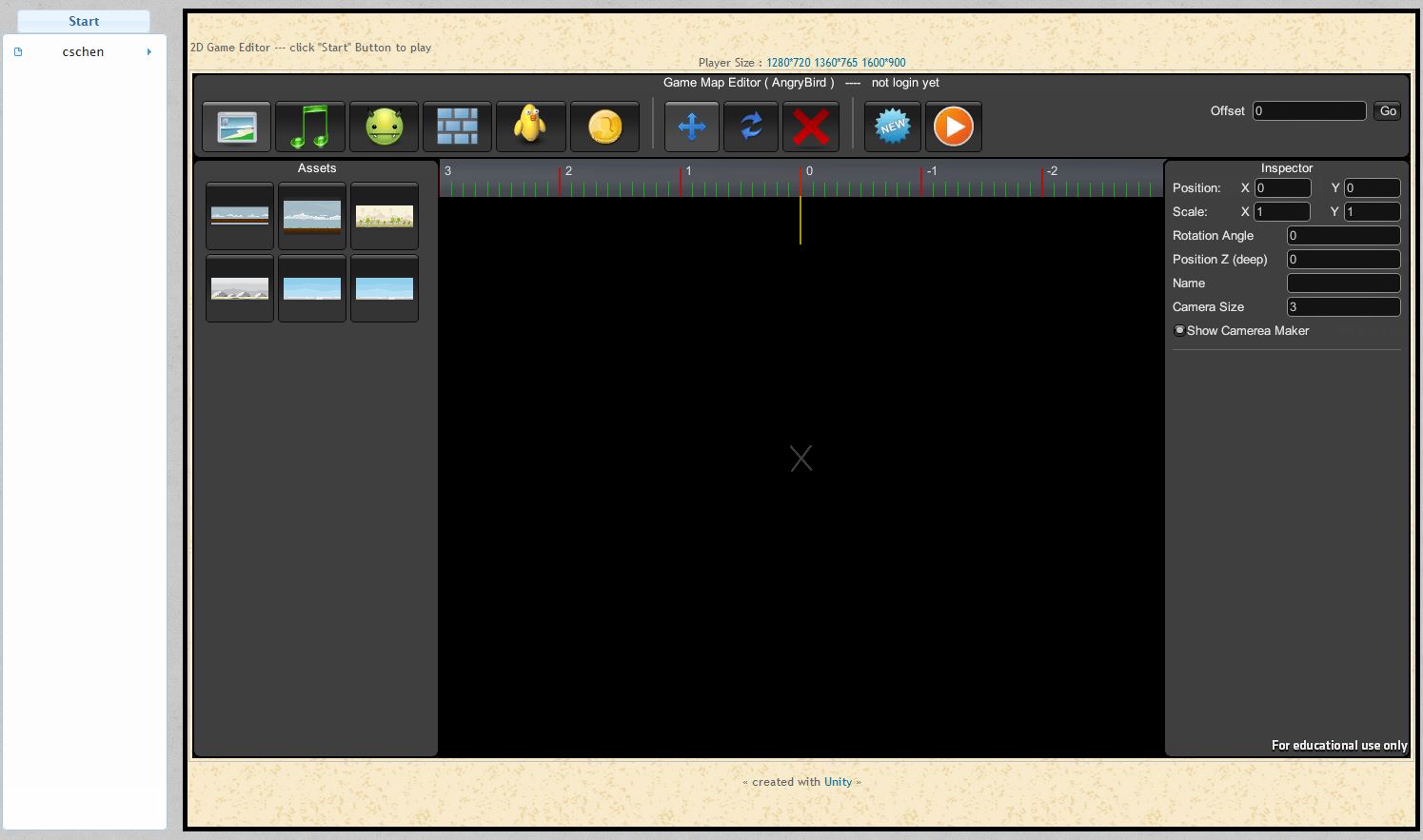1423x840 pixels.
Task: Select the background image category icon
Action: [236, 127]
